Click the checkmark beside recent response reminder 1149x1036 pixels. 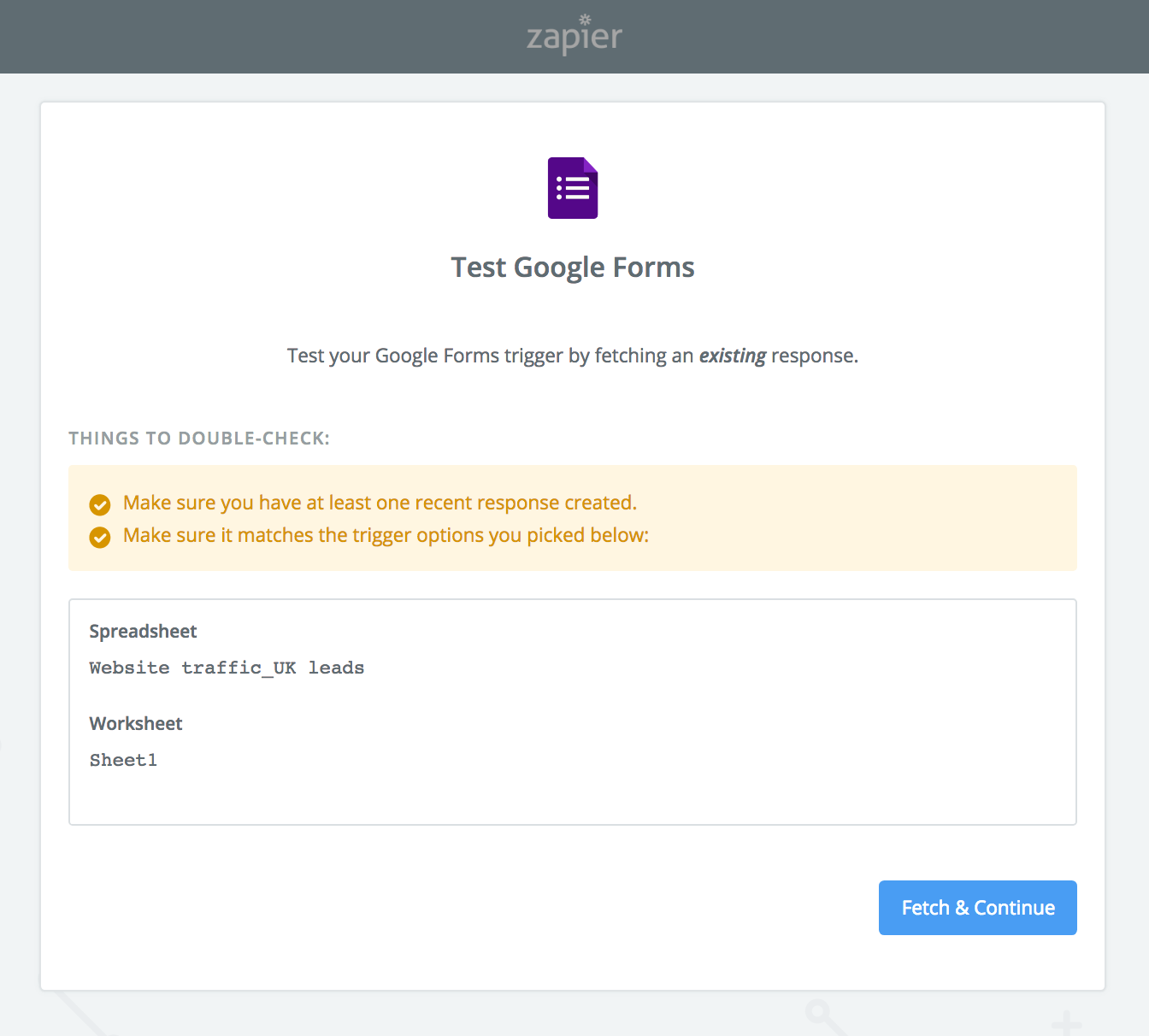coord(100,504)
